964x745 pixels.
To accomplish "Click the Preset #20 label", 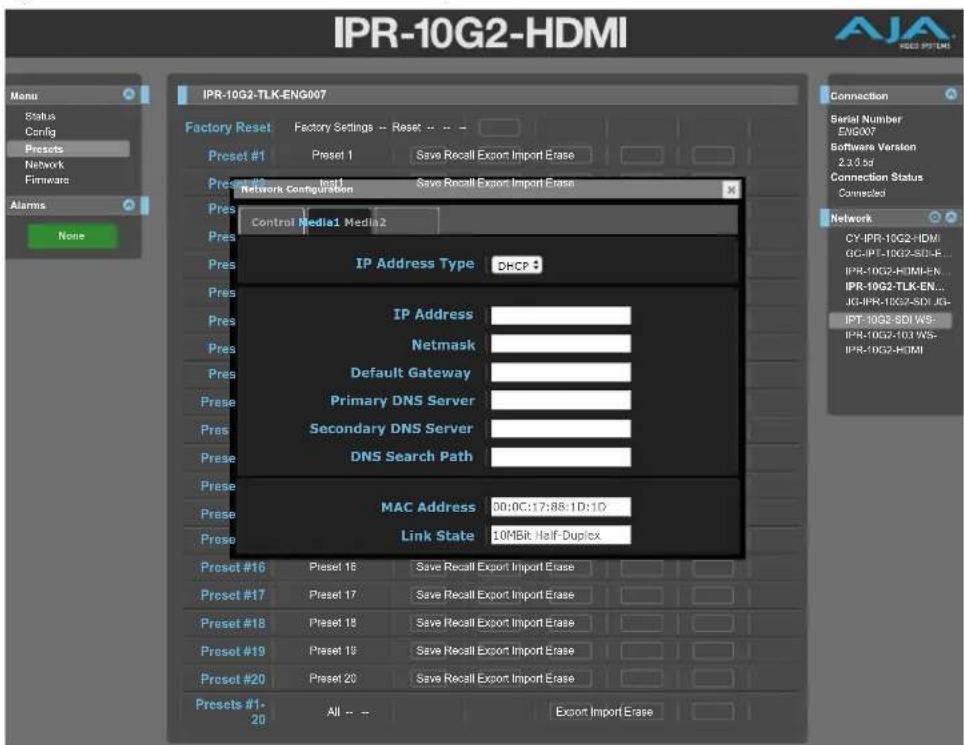I will click(233, 679).
